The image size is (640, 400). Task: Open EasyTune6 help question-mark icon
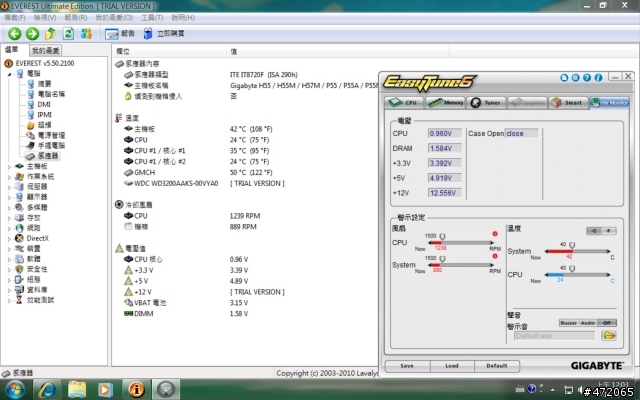tap(587, 78)
